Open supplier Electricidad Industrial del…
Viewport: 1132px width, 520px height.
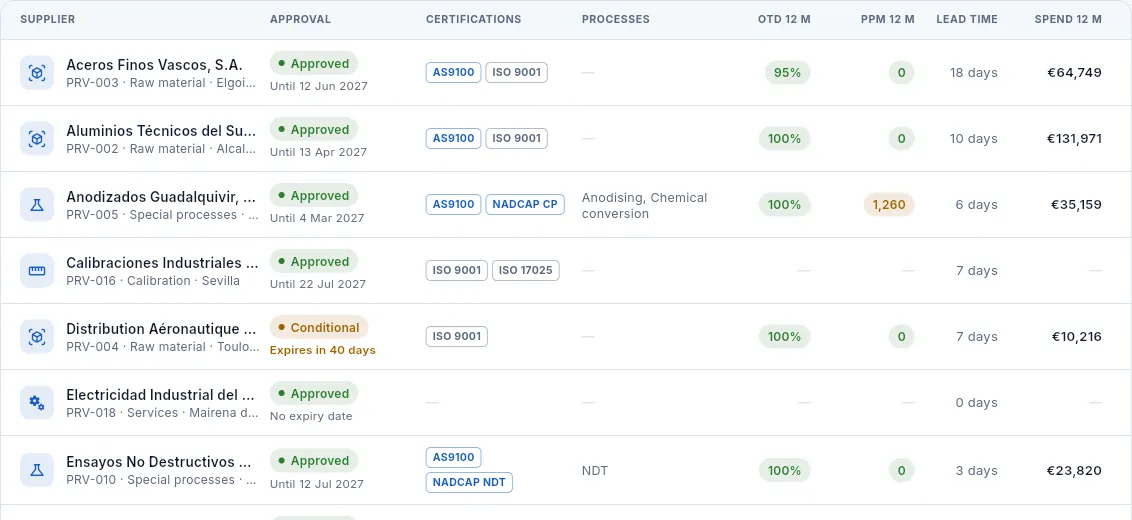(x=161, y=395)
